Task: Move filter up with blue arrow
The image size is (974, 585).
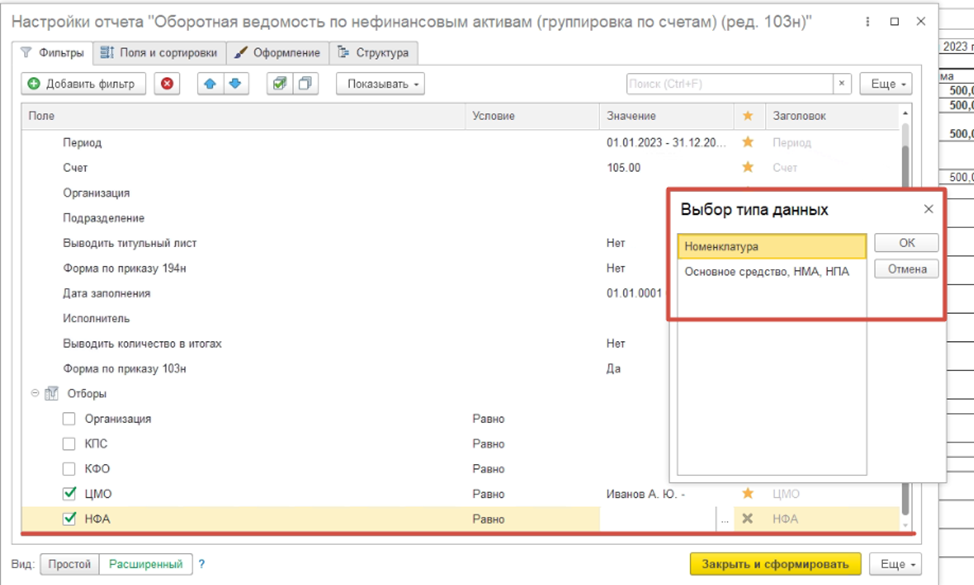Action: 210,84
